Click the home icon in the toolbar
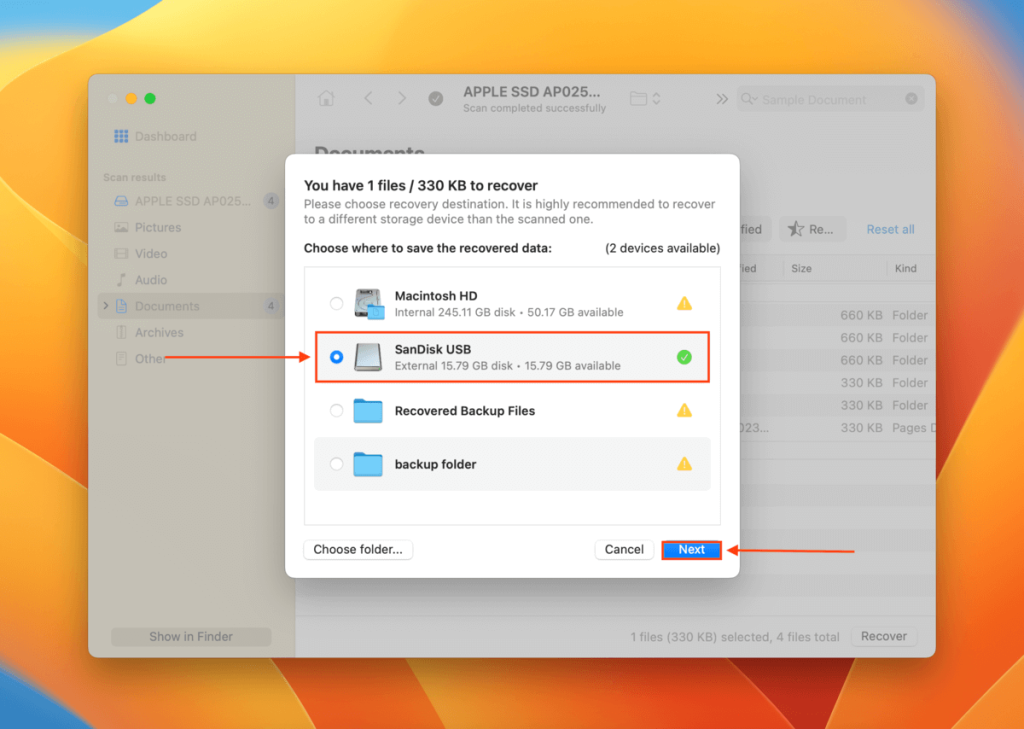The height and width of the screenshot is (729, 1024). (x=326, y=98)
